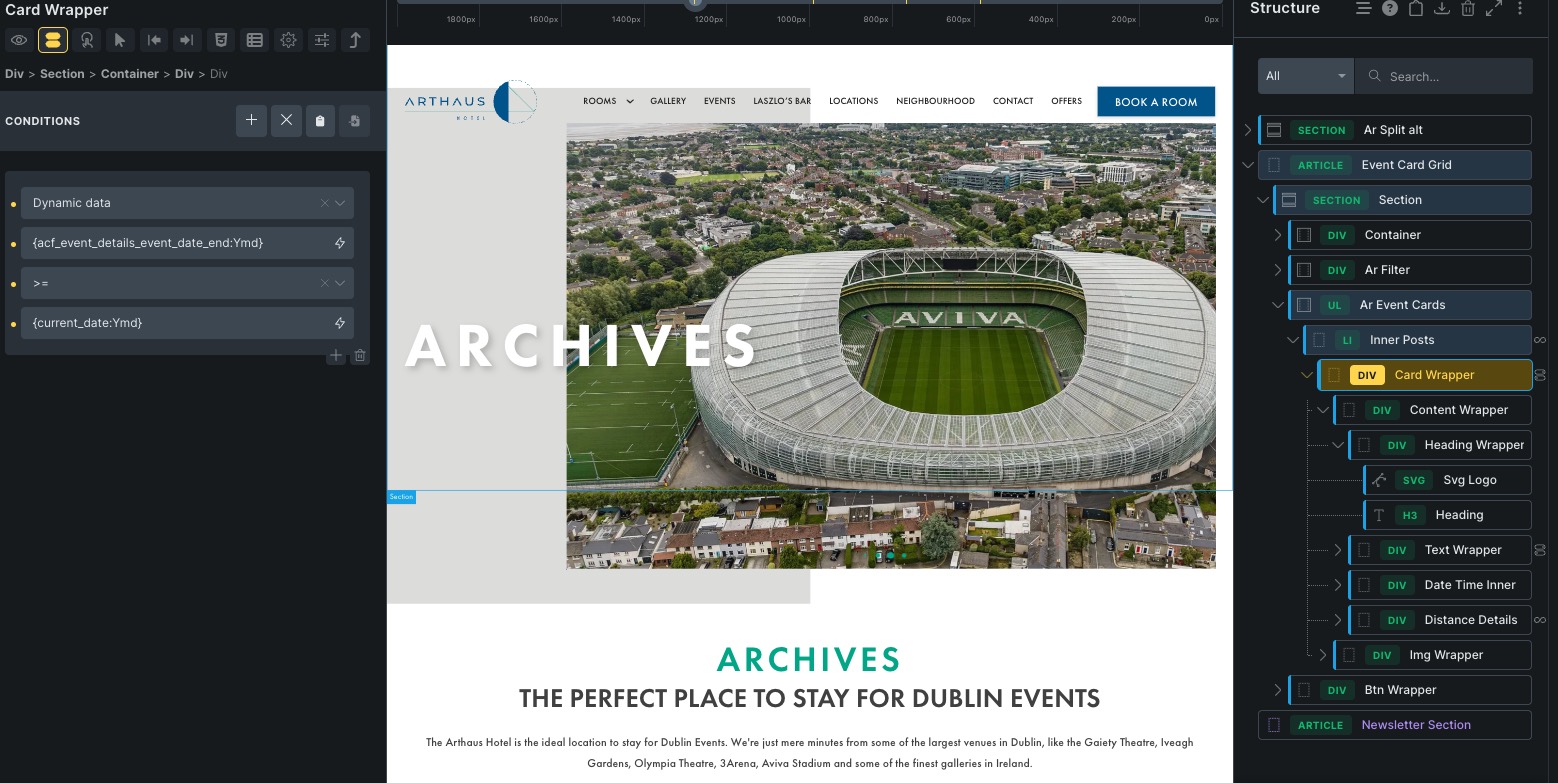Open EVENTS in the site navigation
This screenshot has height=783, width=1558.
point(719,101)
